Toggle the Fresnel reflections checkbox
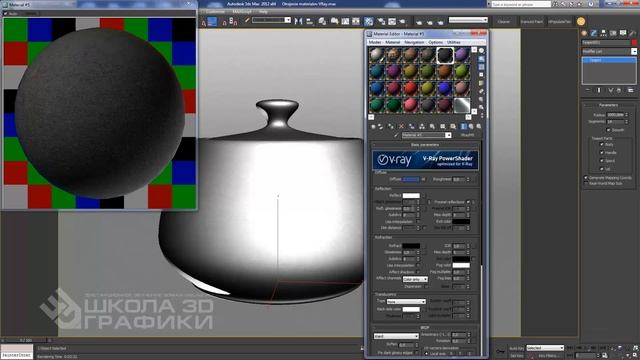 pos(468,202)
